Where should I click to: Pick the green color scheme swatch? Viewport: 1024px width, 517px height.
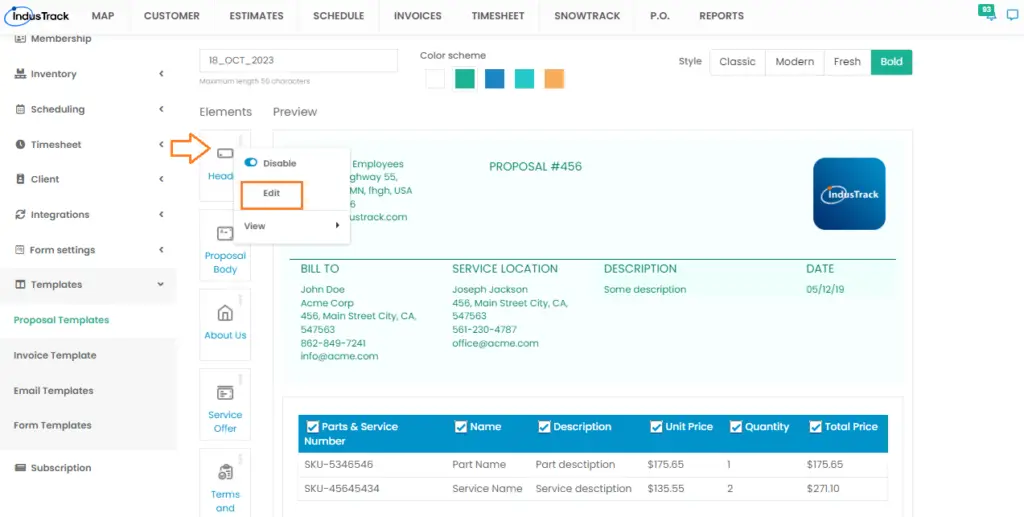[465, 79]
